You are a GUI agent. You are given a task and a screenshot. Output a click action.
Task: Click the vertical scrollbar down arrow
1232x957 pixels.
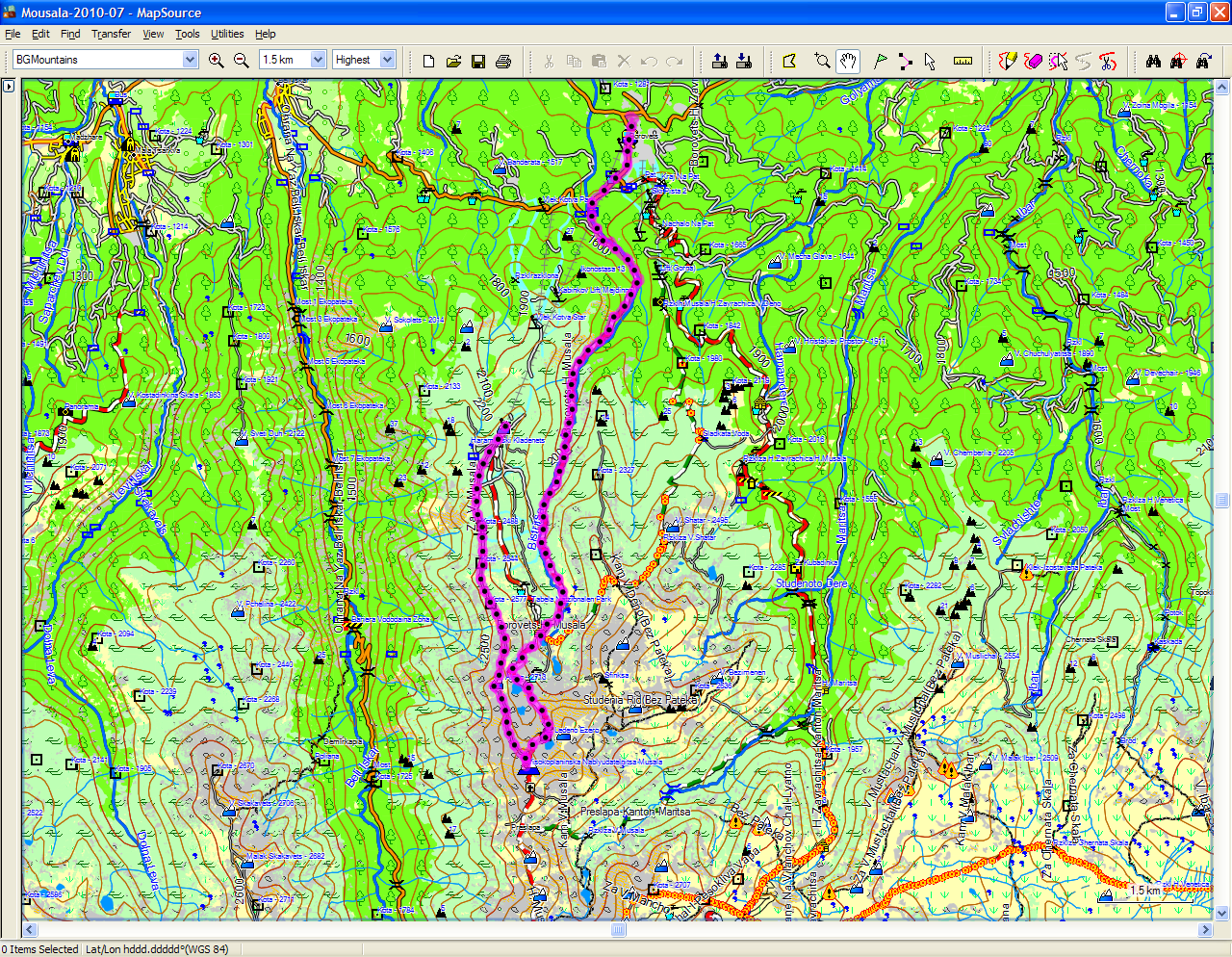click(1222, 914)
